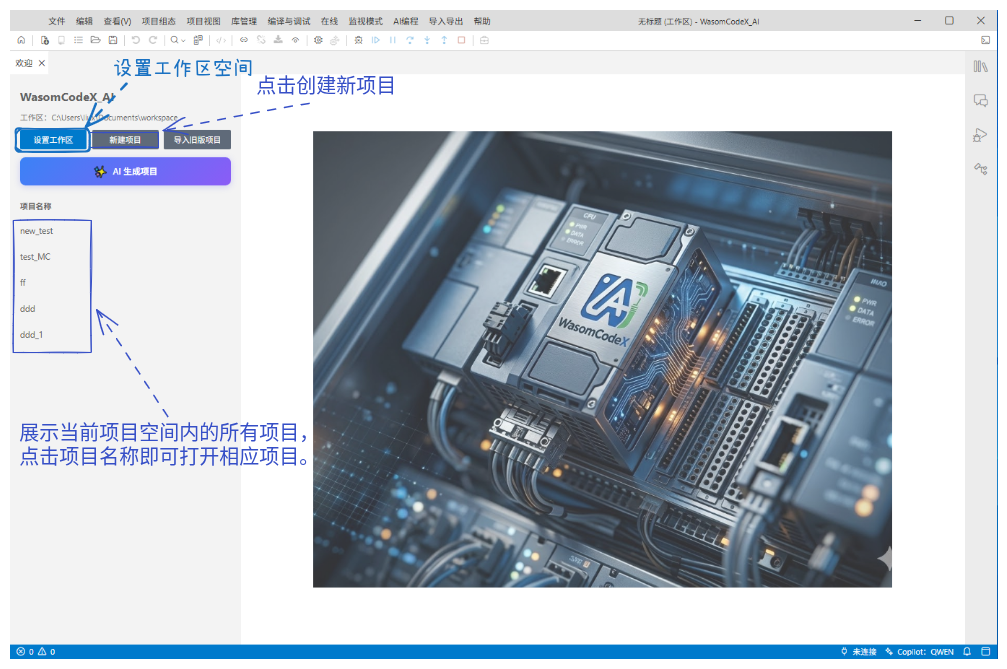The width and height of the screenshot is (1007, 669).
Task: Click the WasomCodeX PLC welcome image
Action: [x=602, y=359]
